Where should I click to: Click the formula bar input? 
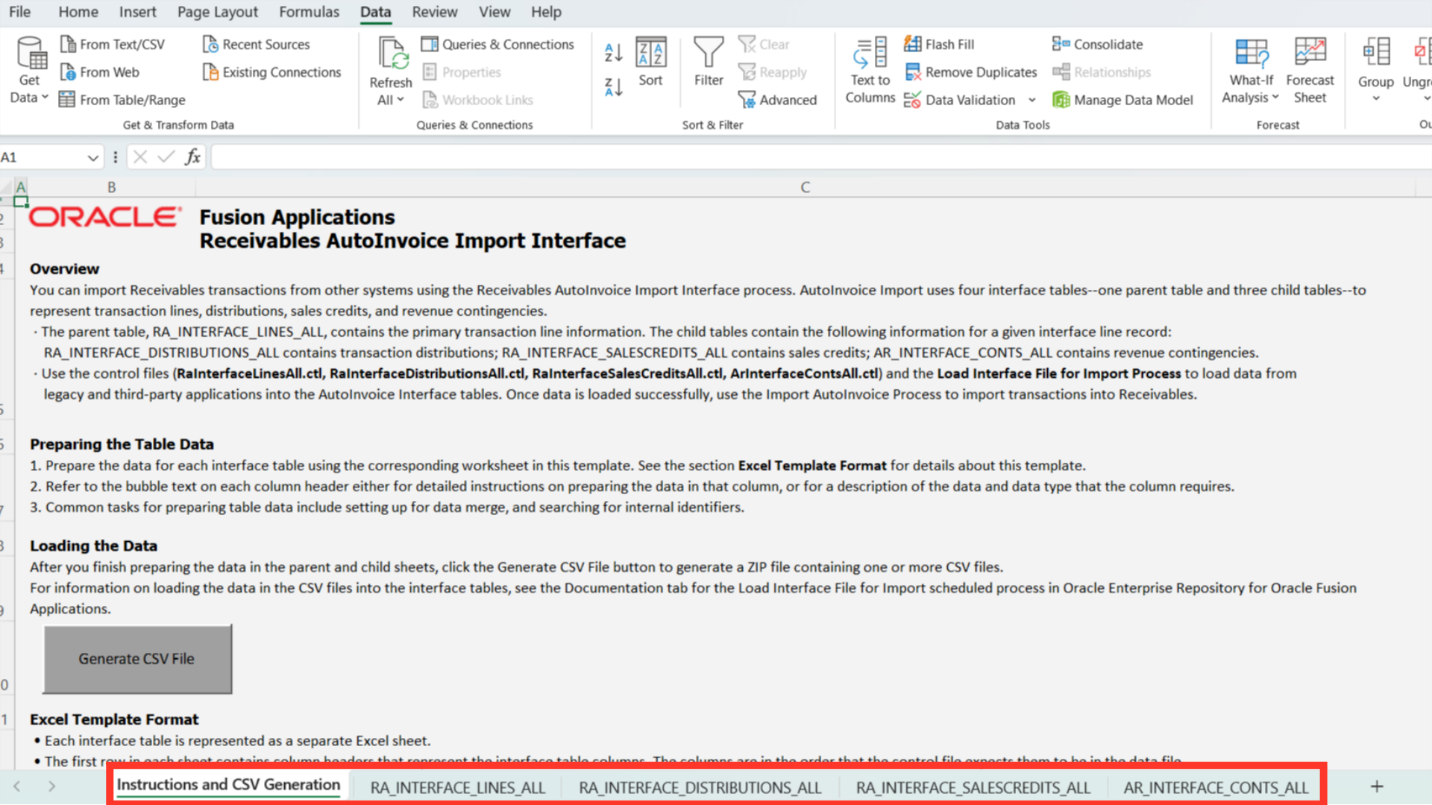tap(821, 157)
